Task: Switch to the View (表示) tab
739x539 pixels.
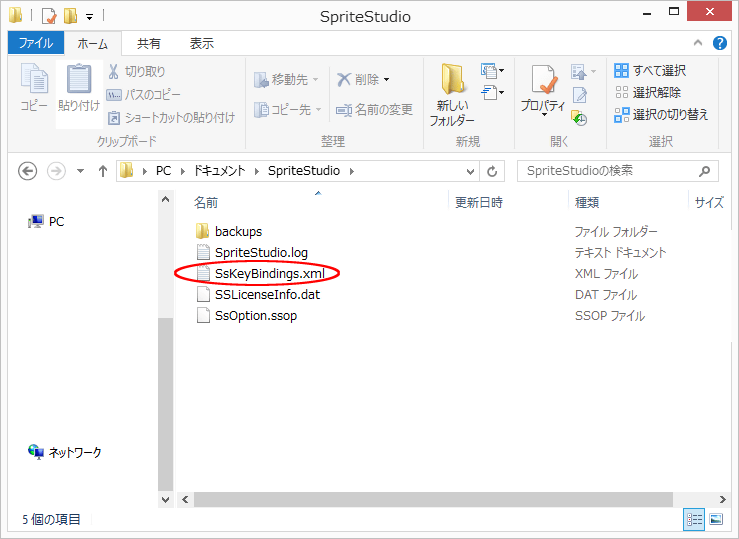Action: click(202, 44)
